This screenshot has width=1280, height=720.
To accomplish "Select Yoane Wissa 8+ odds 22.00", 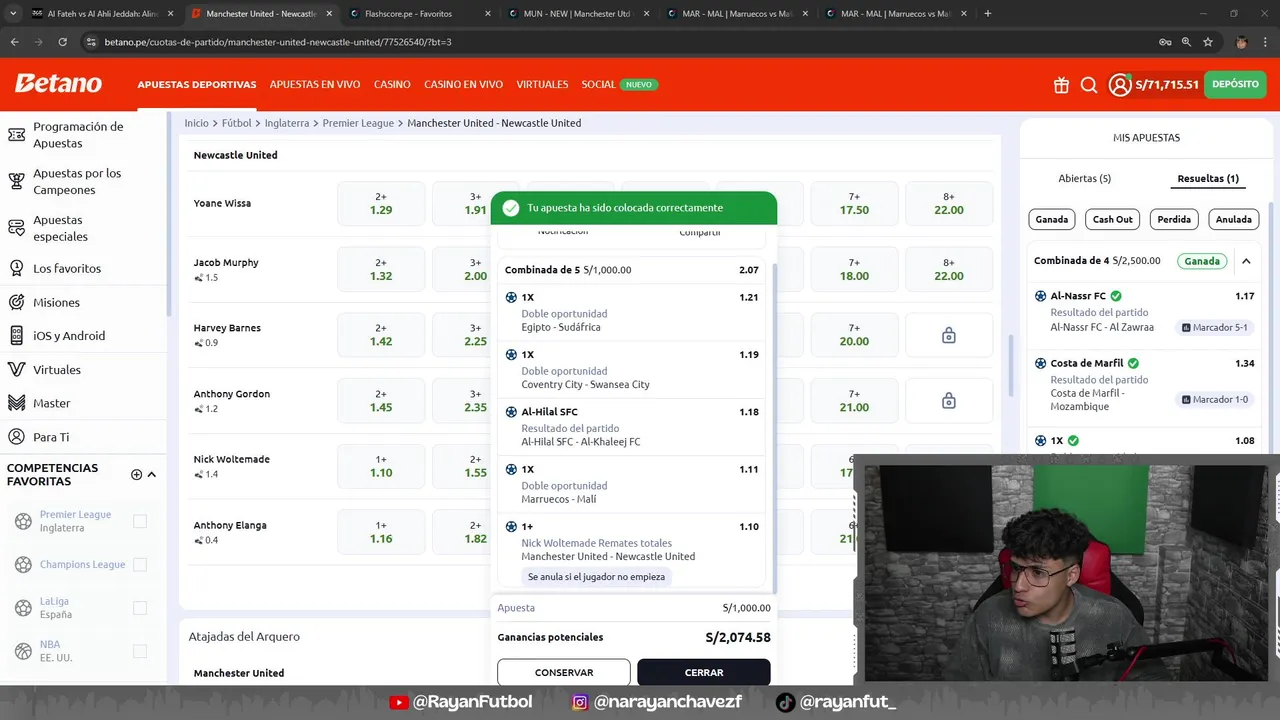I will coord(949,204).
